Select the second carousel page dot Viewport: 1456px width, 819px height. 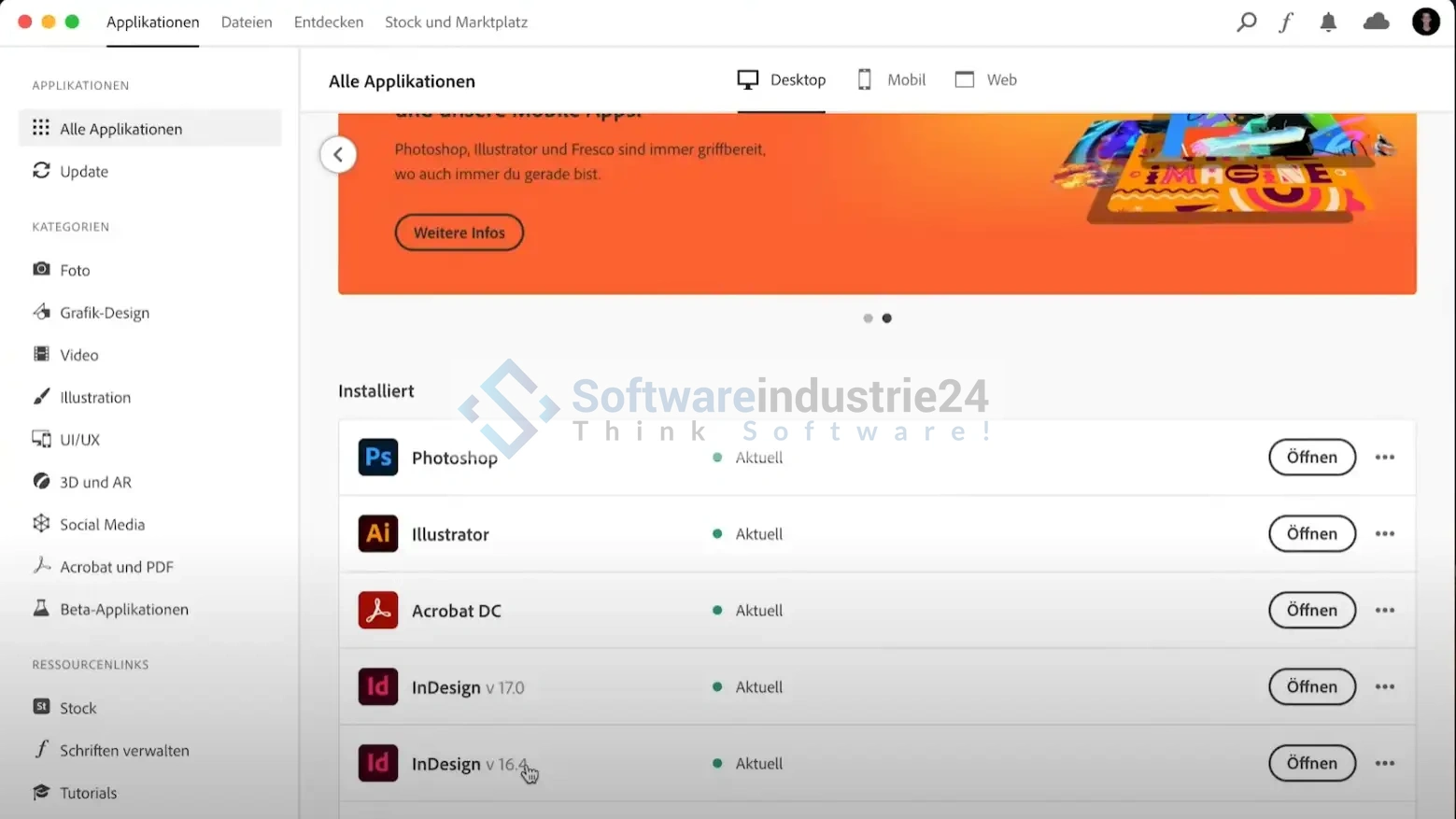pos(887,318)
